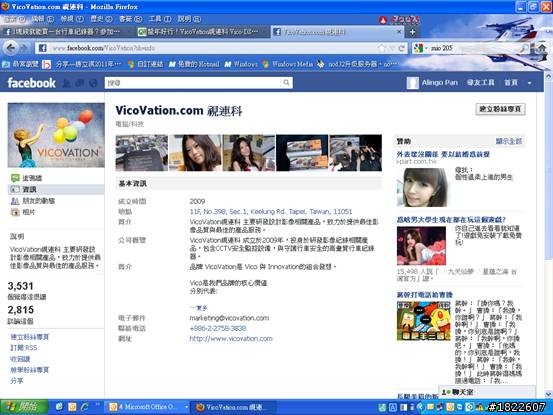Click the new tab plus button
This screenshot has height=415, width=553.
(412, 32)
